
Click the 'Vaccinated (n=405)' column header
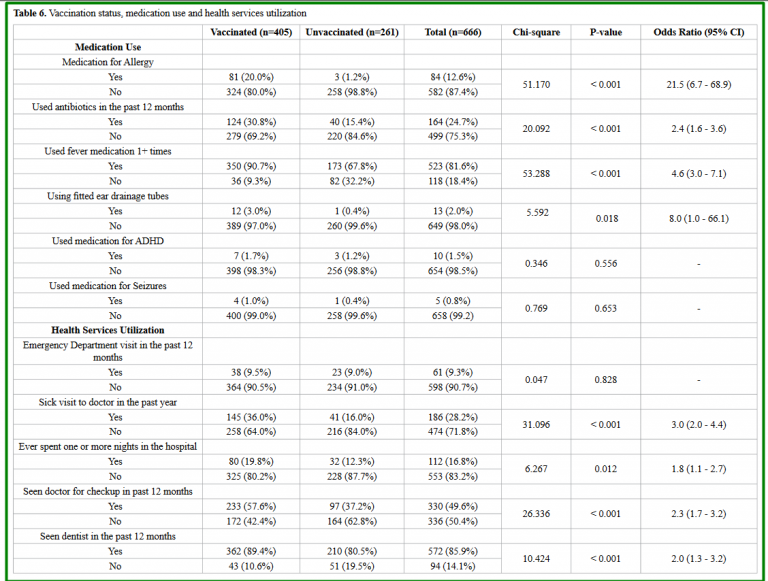(x=251, y=32)
